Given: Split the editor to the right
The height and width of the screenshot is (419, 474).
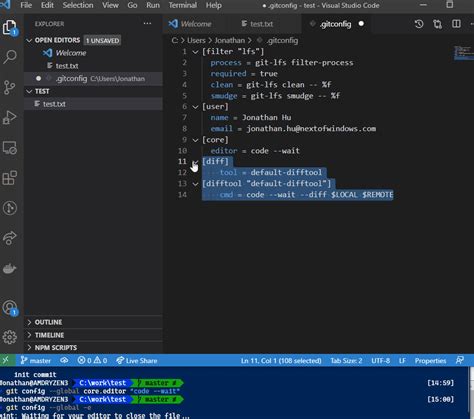Looking at the screenshot, I should (456, 24).
